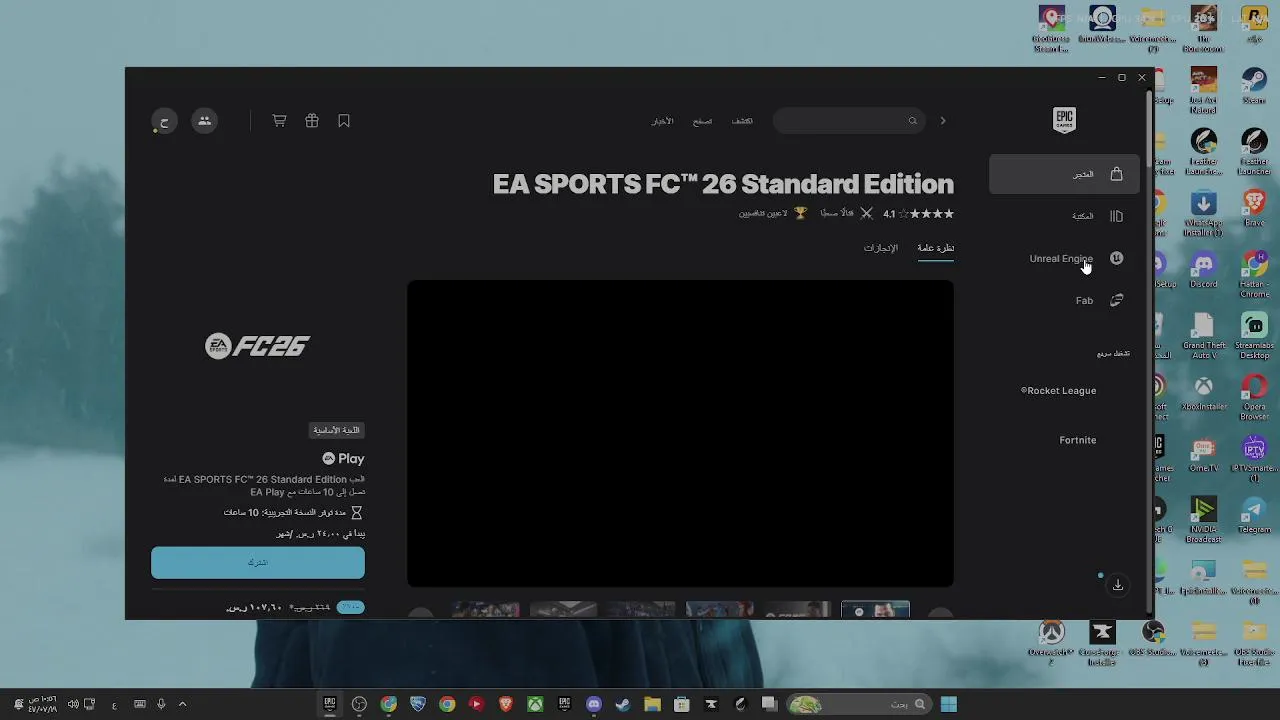
Task: Open File Explorer from the taskbar
Action: click(652, 704)
